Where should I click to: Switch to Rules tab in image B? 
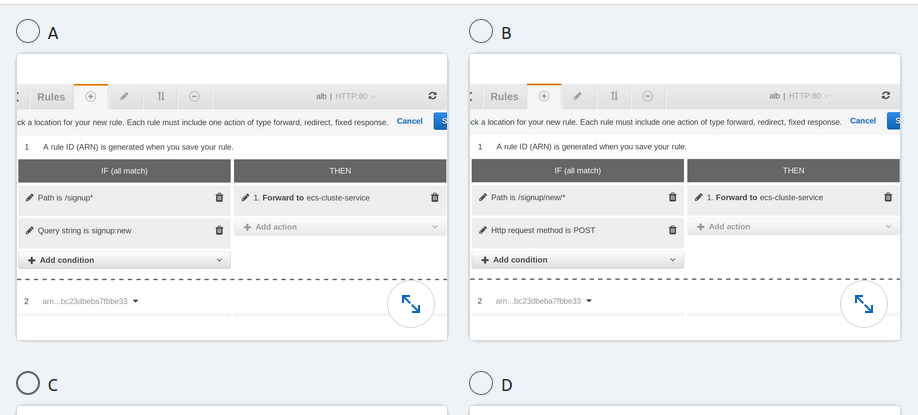(504, 97)
